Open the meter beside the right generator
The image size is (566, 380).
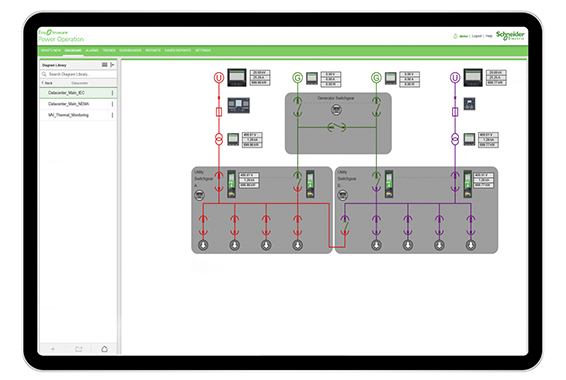pos(391,78)
